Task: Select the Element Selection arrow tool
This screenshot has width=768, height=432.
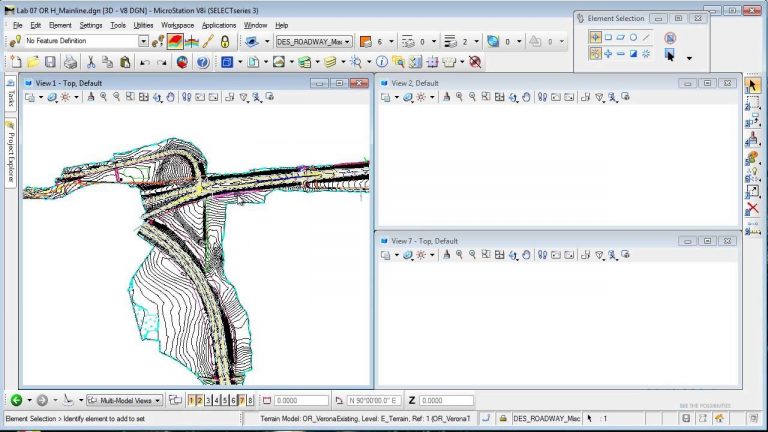Action: 752,86
